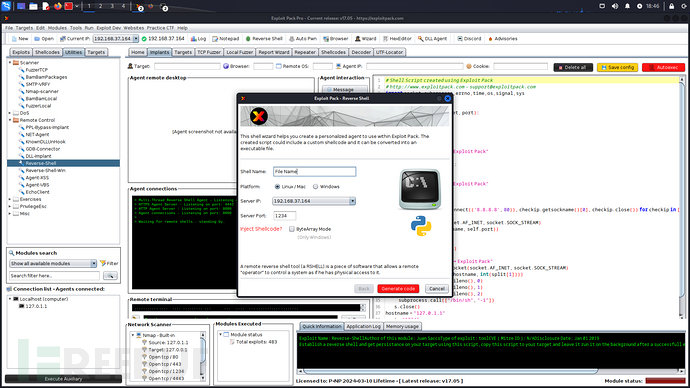Open Firefox from the taskbar
Screen dimensions: 690x388
click(x=58, y=6)
